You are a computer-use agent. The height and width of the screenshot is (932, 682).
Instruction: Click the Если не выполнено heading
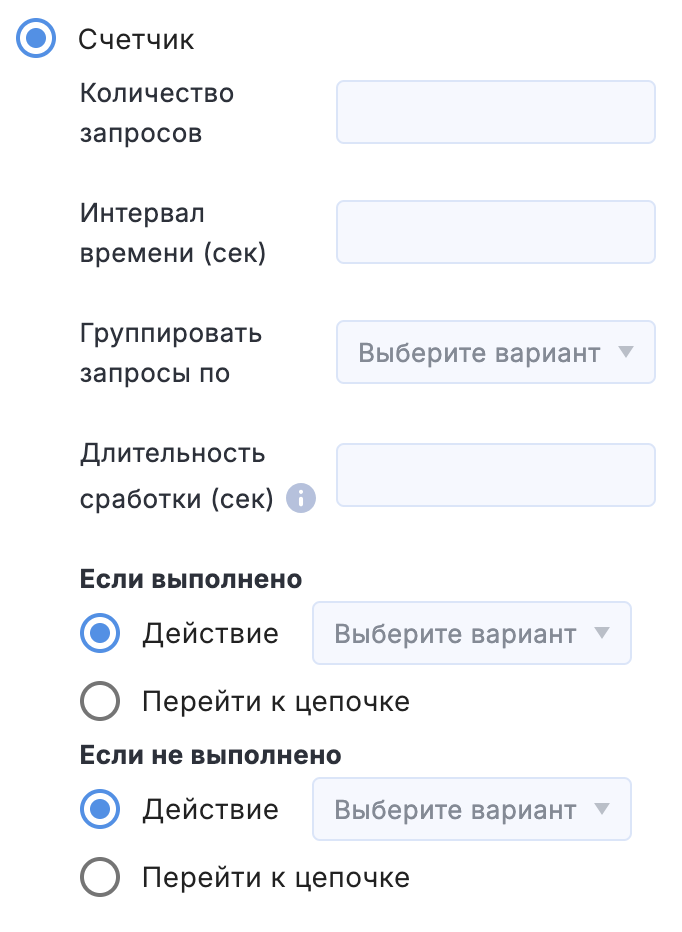210,755
